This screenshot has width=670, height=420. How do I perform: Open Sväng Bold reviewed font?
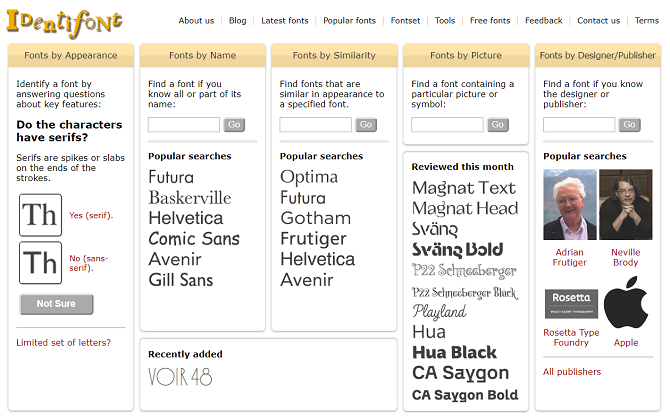457,250
